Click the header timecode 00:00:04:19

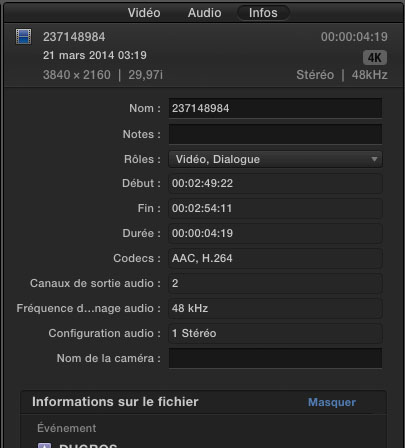(354, 37)
